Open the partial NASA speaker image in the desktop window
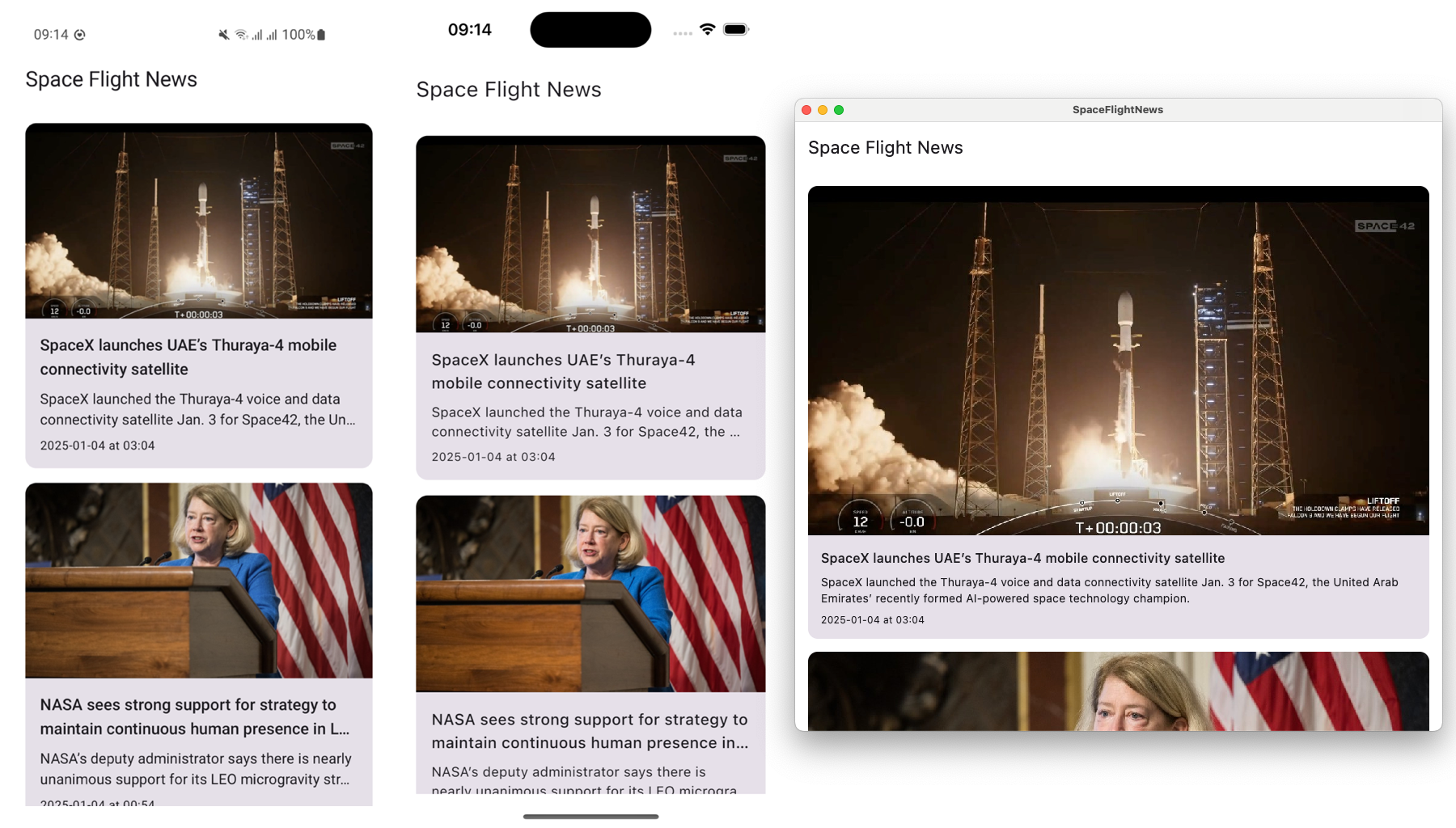1456x828 pixels. coord(1119,691)
